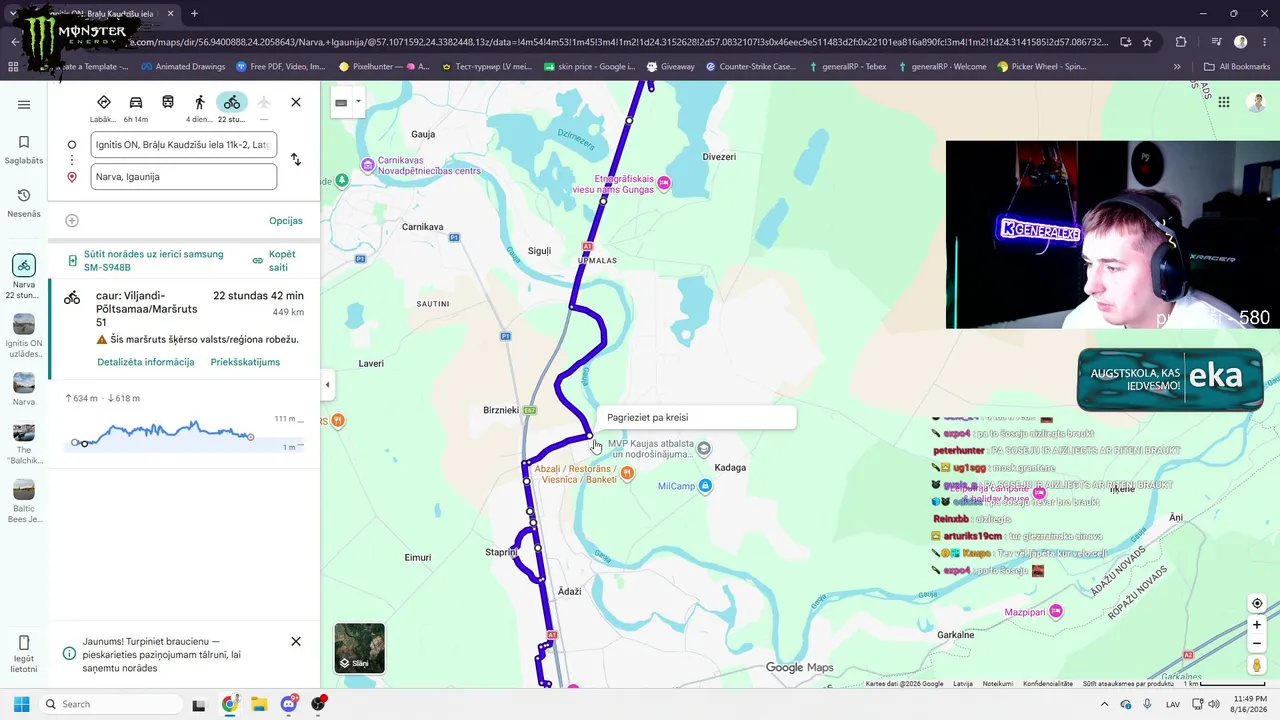Screen dimensions: 1280x720
Task: Open the Narva recent place thumbnail
Action: 24,389
